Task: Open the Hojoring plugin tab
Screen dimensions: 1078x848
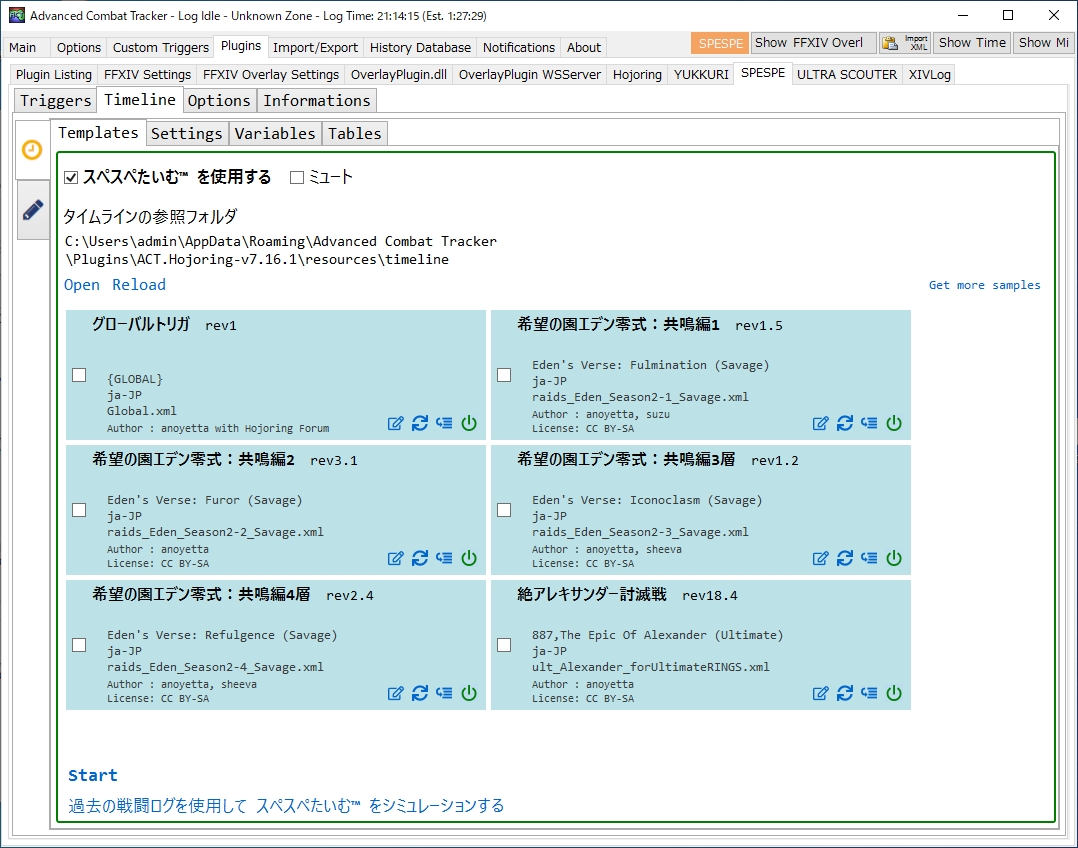Action: [637, 74]
